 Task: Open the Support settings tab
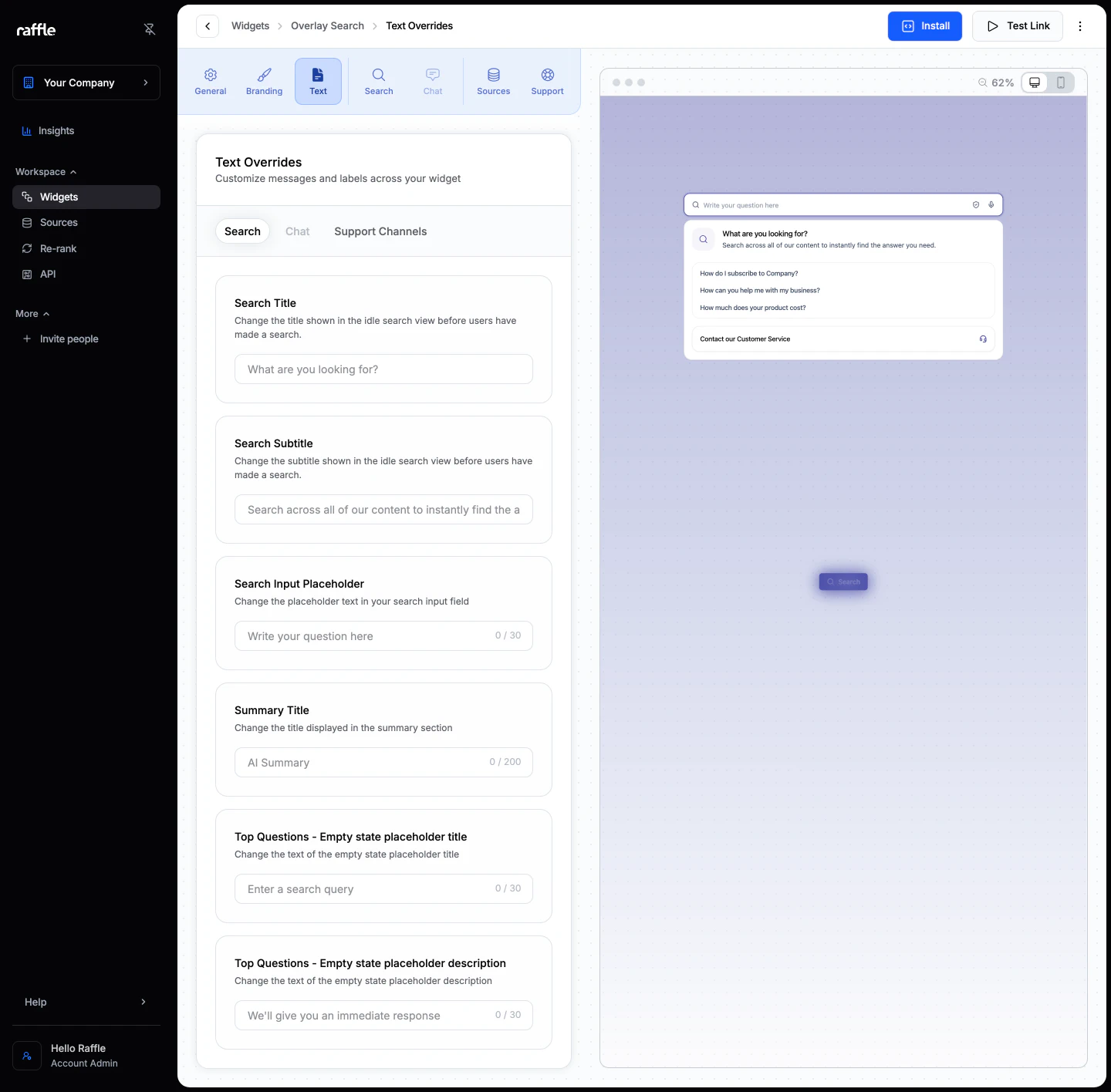[548, 81]
